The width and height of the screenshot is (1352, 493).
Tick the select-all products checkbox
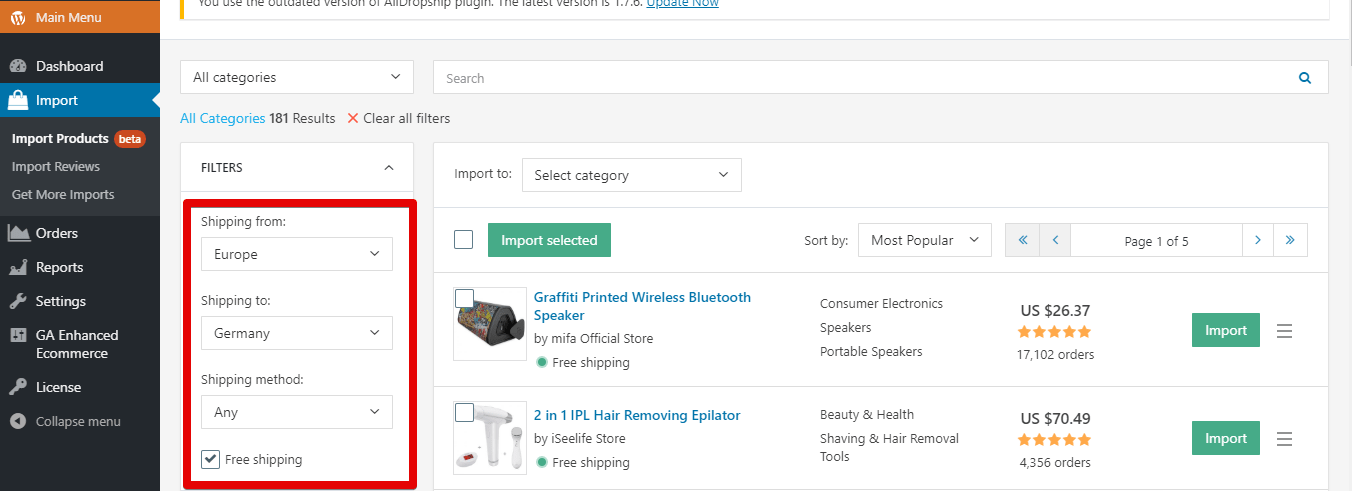(x=463, y=240)
